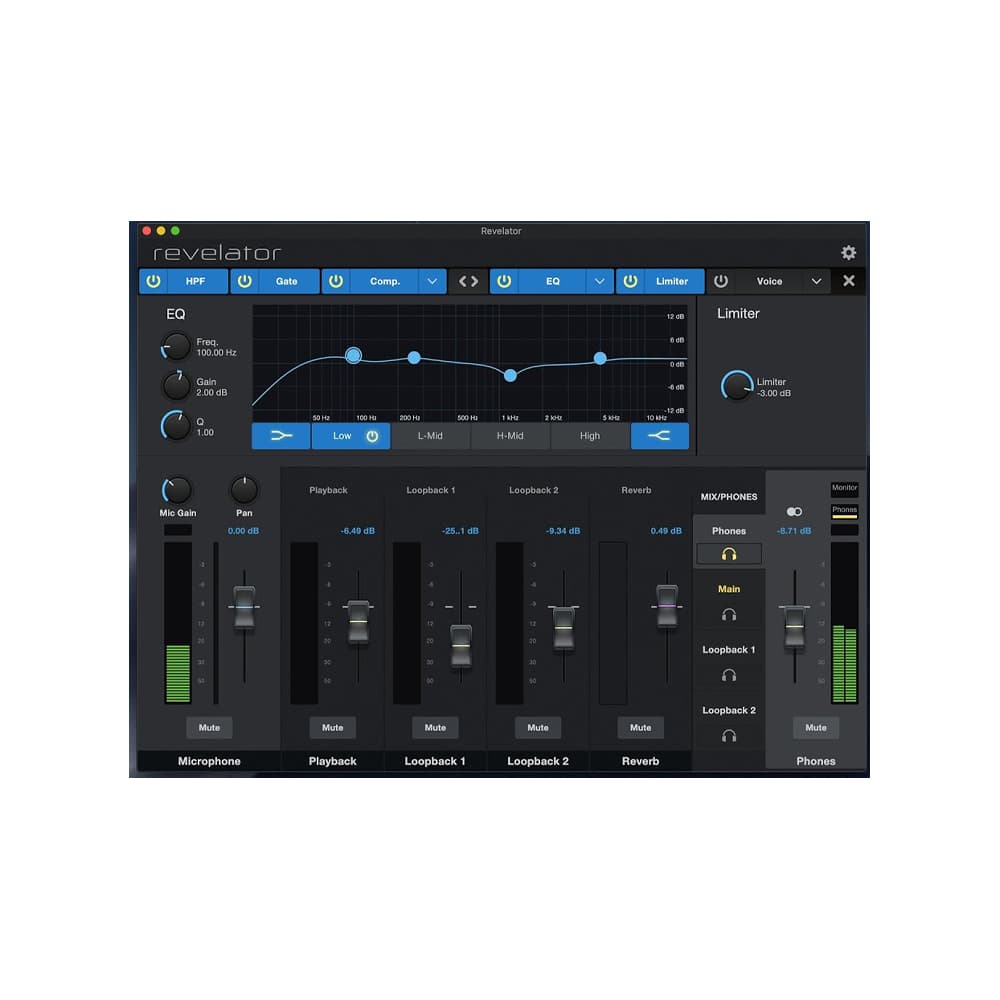Image resolution: width=1000 pixels, height=1000 pixels.
Task: Click the Loopback 2 channel fader
Action: tap(564, 628)
